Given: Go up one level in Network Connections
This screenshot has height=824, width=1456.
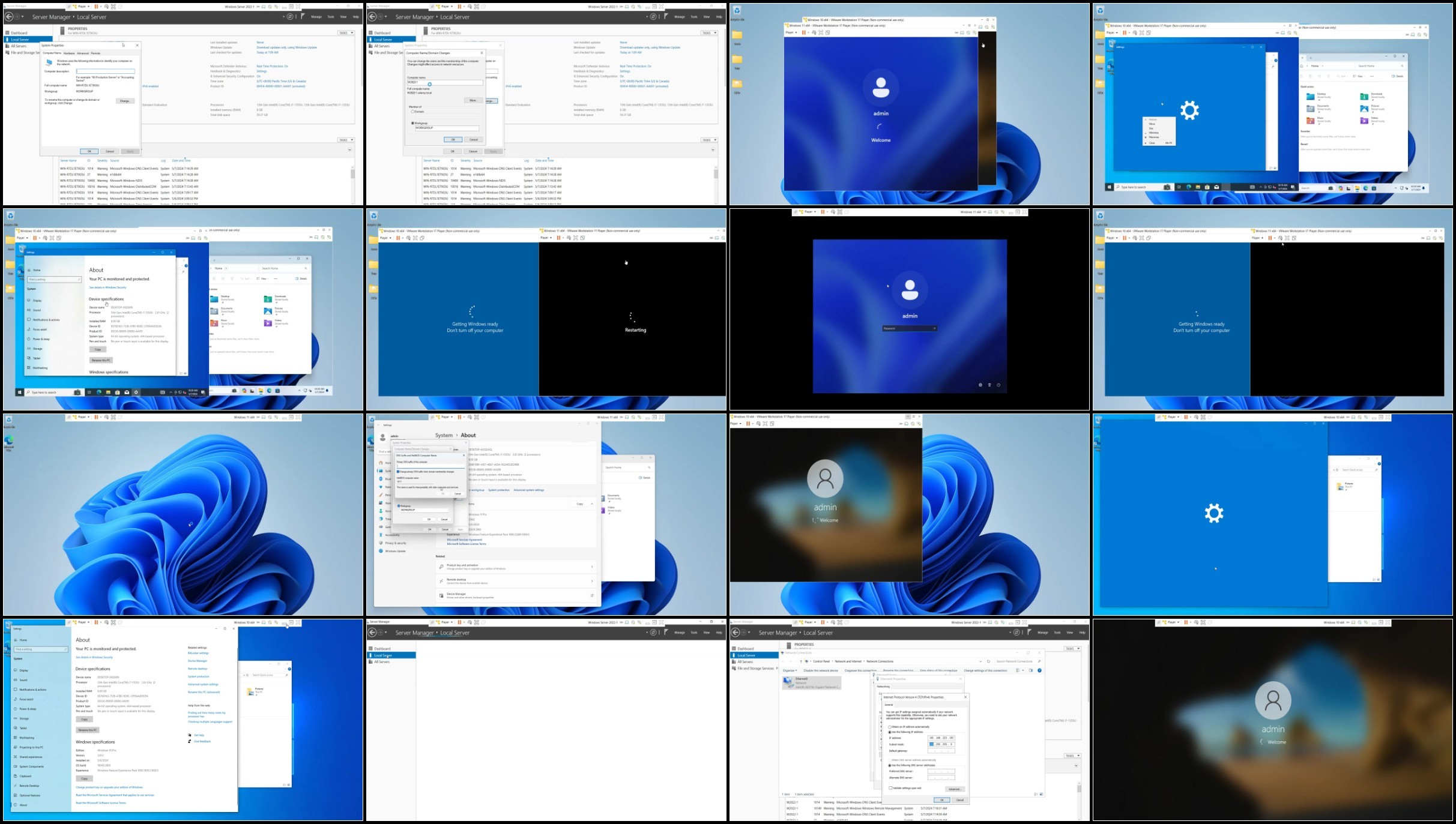Looking at the screenshot, I should pos(800,661).
